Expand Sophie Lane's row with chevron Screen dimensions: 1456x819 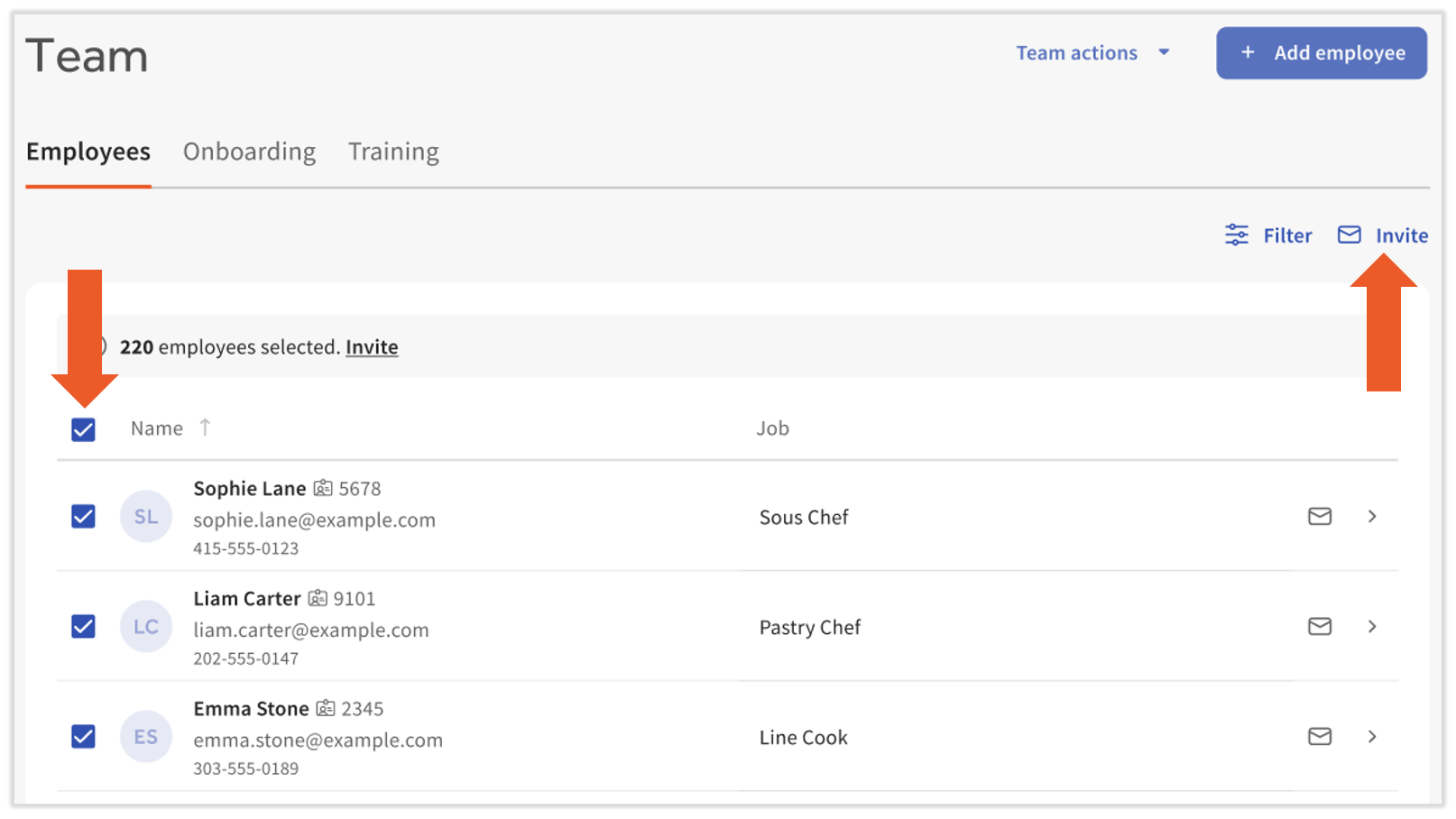[1371, 516]
